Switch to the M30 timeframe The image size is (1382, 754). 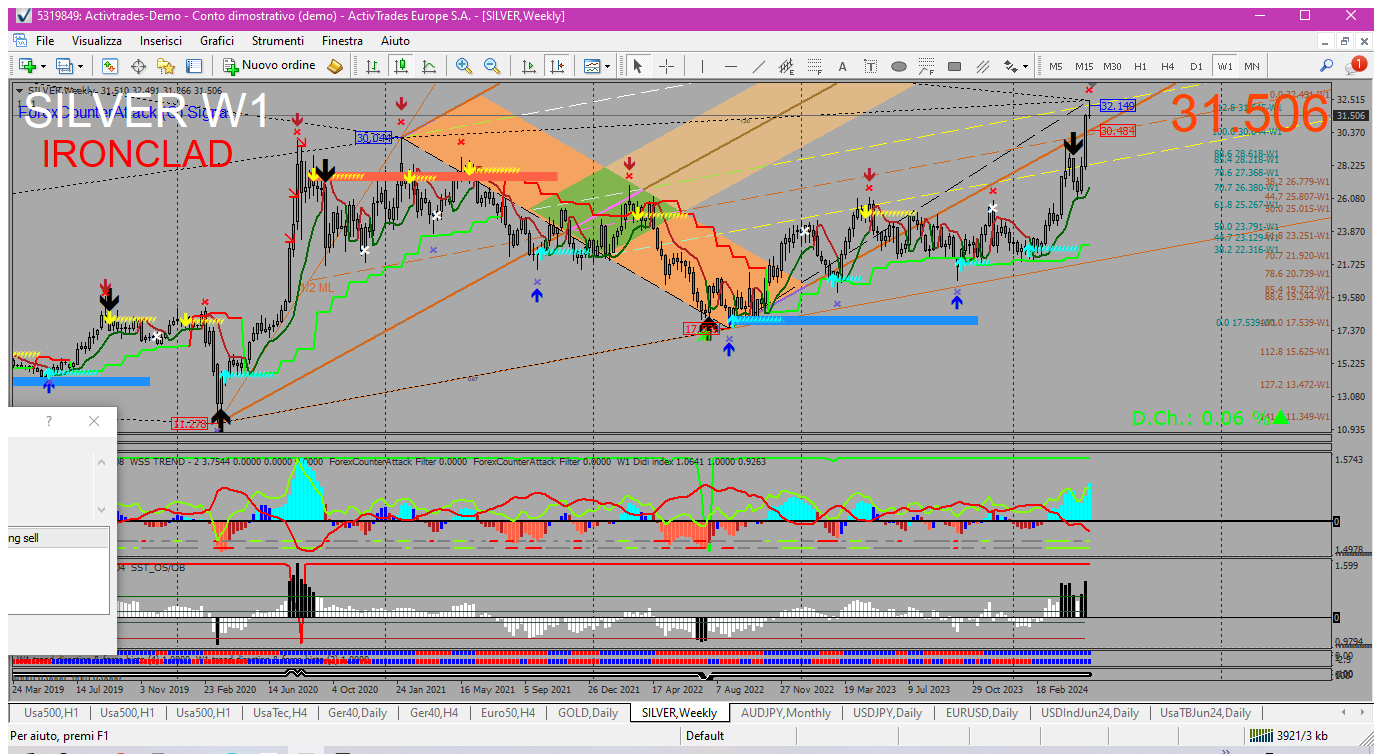1112,66
